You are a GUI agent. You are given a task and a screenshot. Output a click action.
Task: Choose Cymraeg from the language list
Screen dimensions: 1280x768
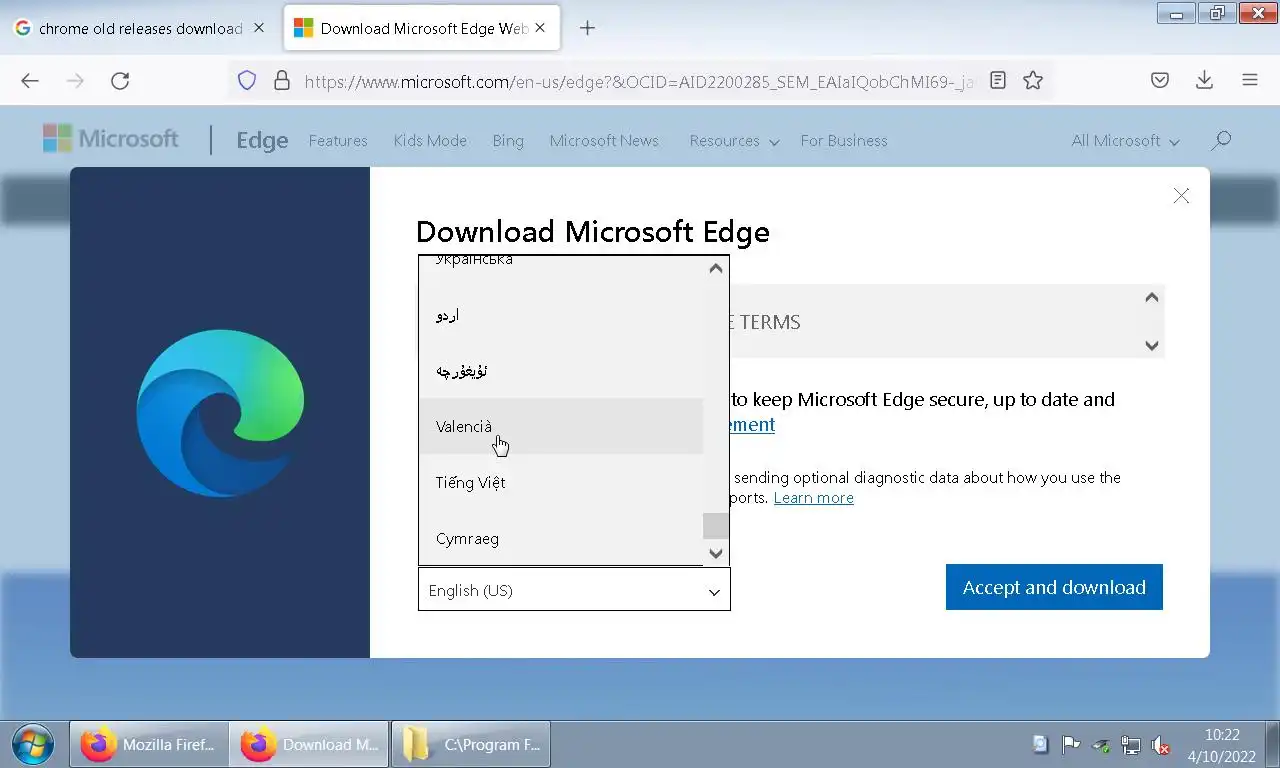click(x=561, y=538)
